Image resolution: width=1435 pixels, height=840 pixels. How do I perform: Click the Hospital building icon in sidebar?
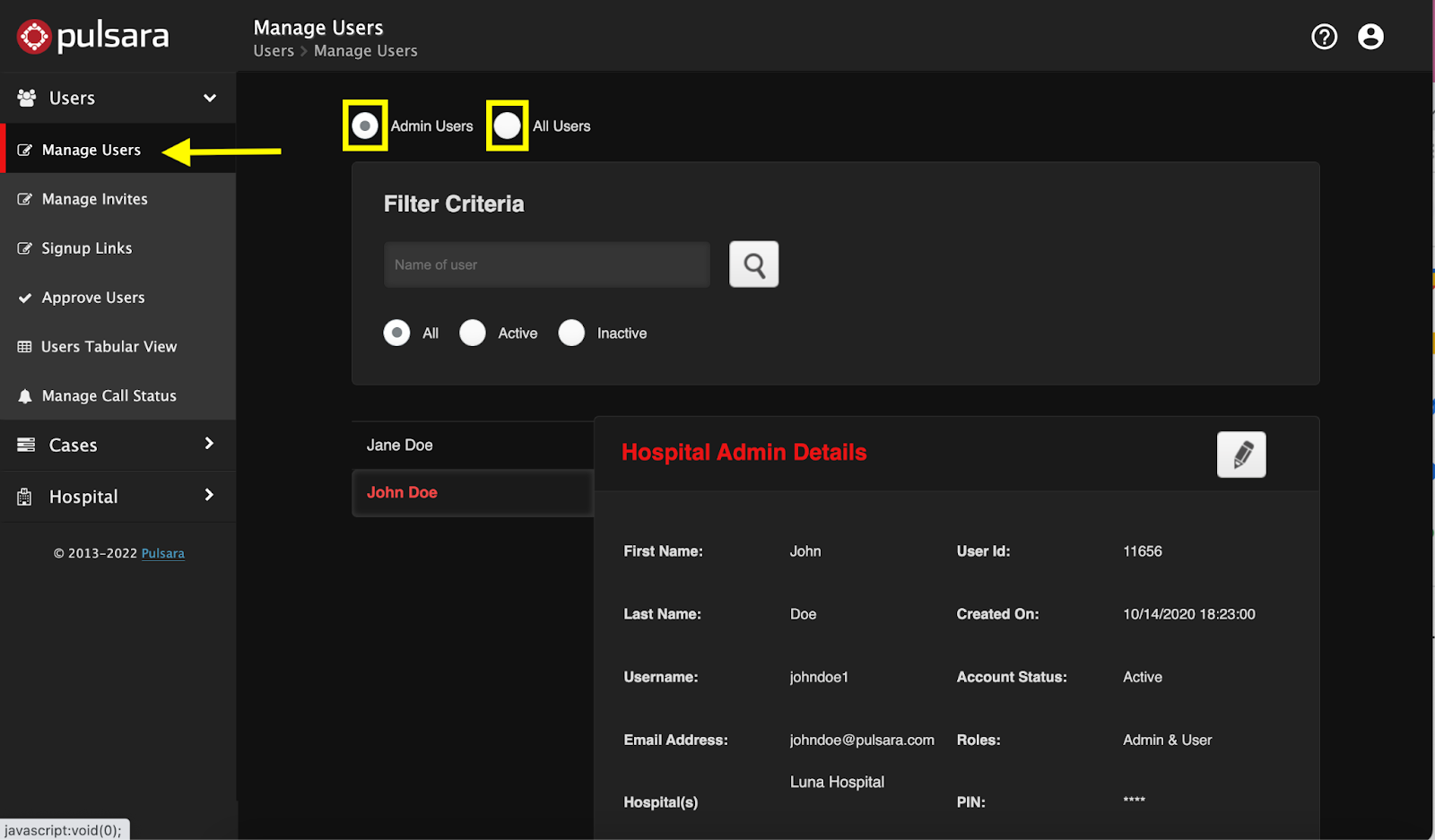(25, 497)
